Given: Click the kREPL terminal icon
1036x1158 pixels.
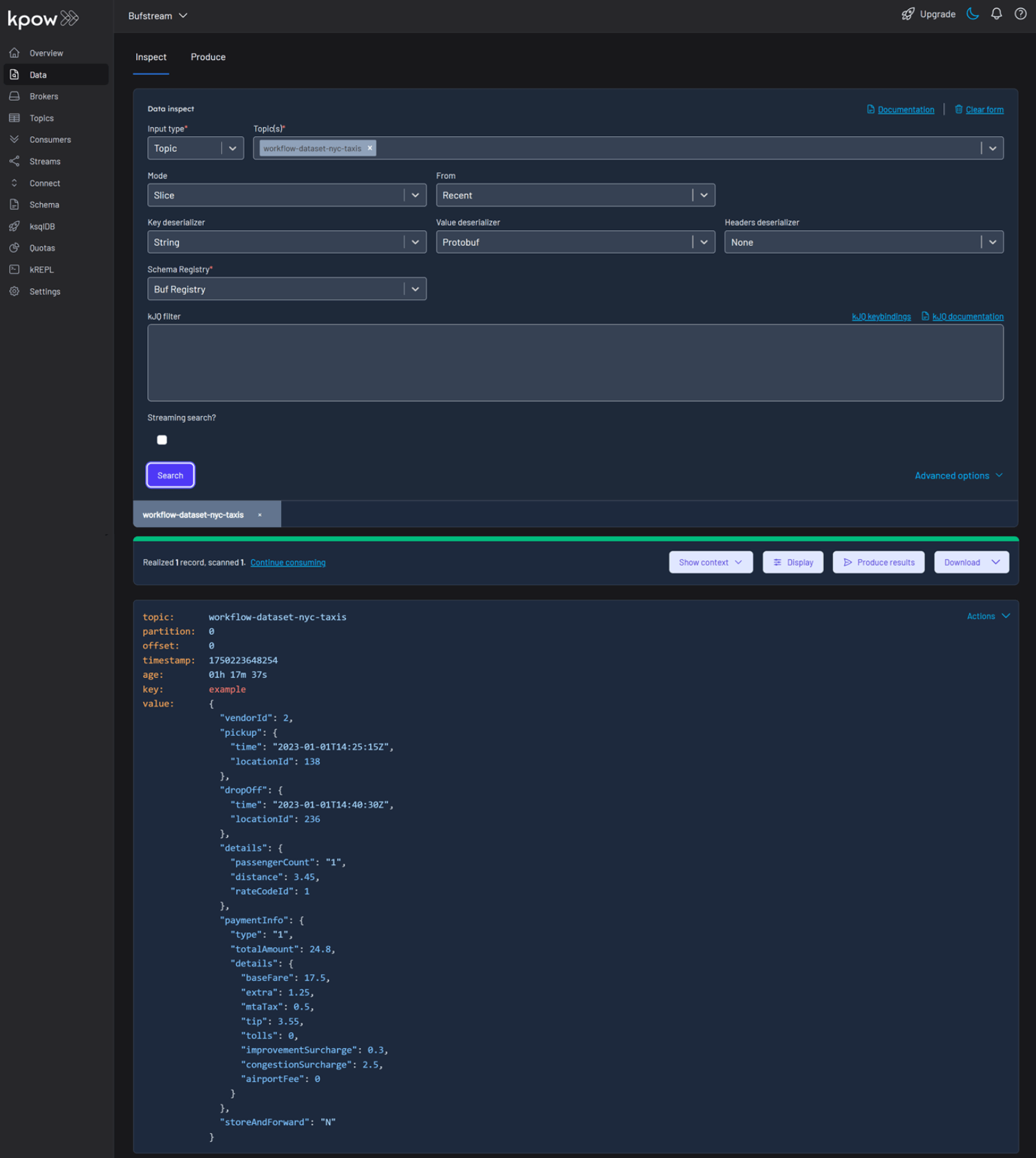Looking at the screenshot, I should (x=15, y=269).
